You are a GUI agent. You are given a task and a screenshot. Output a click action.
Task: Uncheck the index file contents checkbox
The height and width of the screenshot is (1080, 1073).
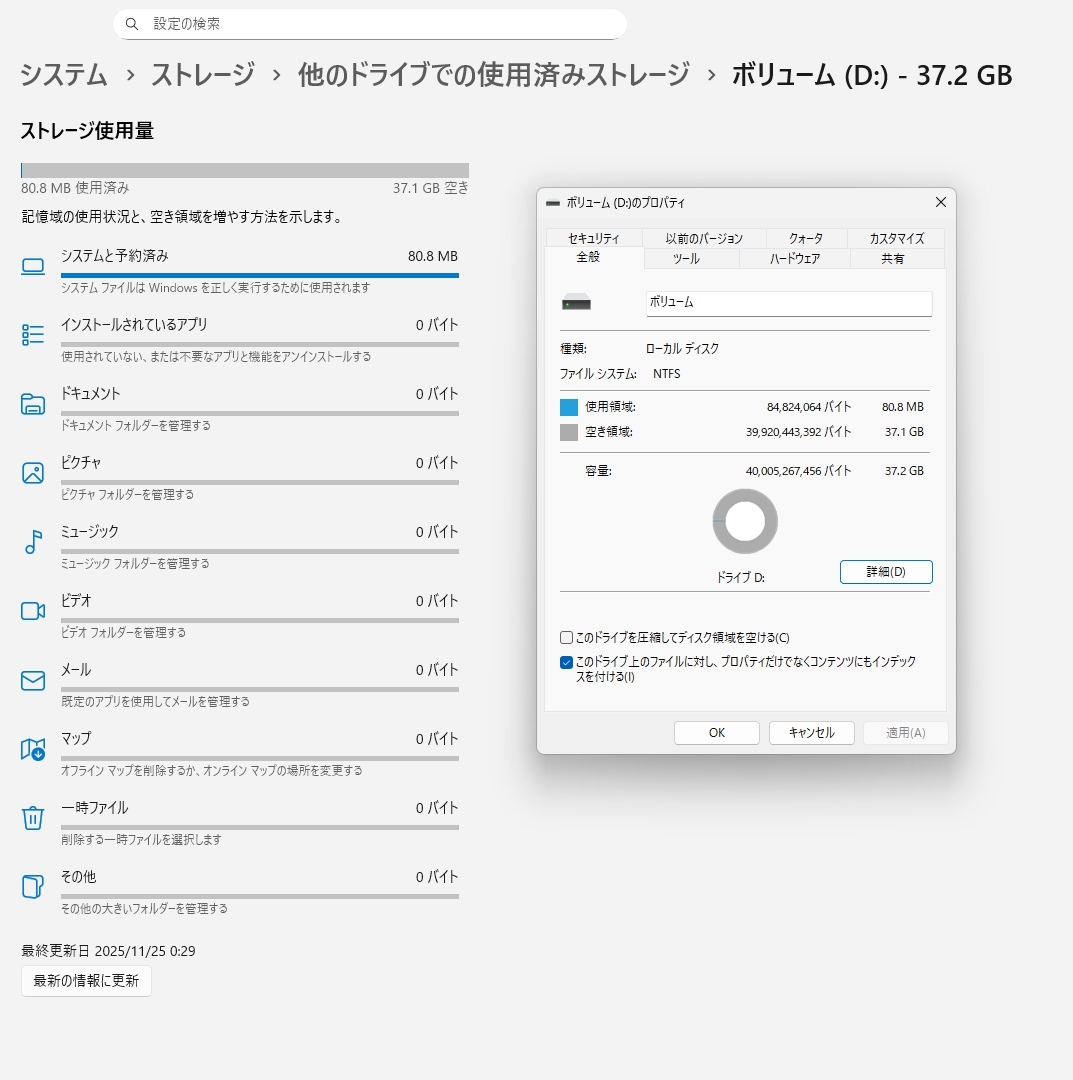point(567,662)
